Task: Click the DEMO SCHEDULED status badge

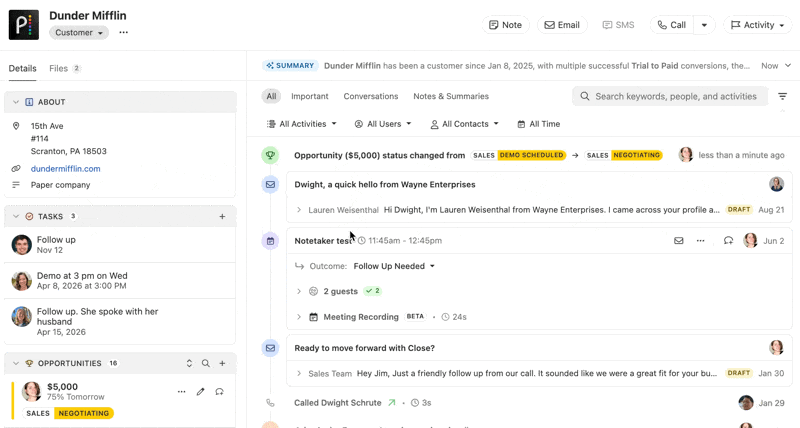Action: point(531,155)
